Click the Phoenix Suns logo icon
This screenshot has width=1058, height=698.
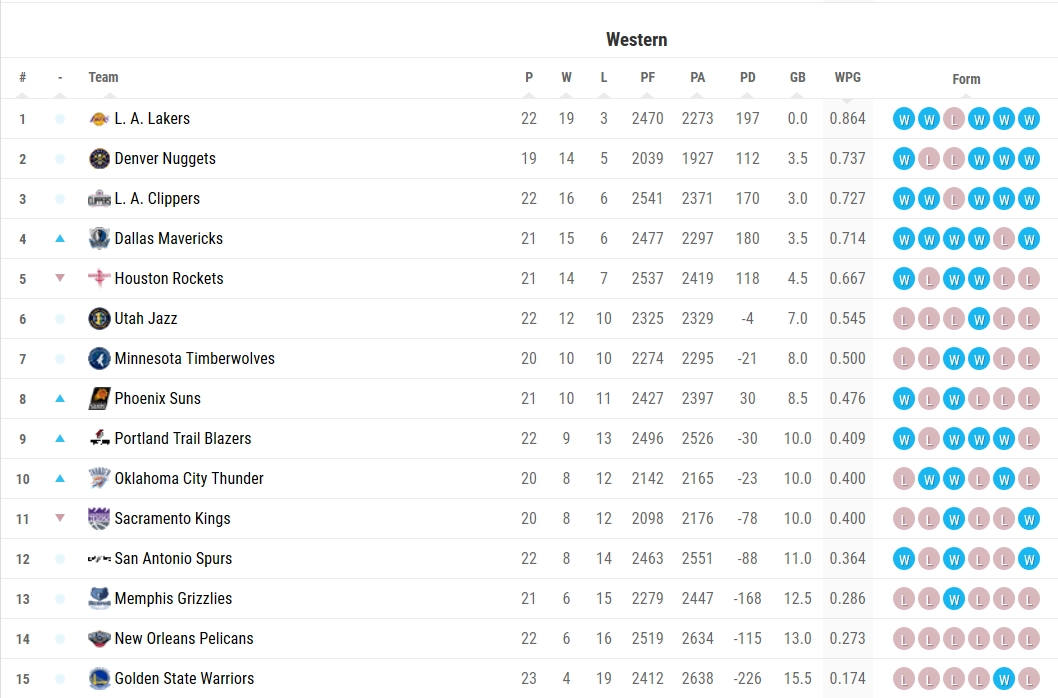[99, 399]
